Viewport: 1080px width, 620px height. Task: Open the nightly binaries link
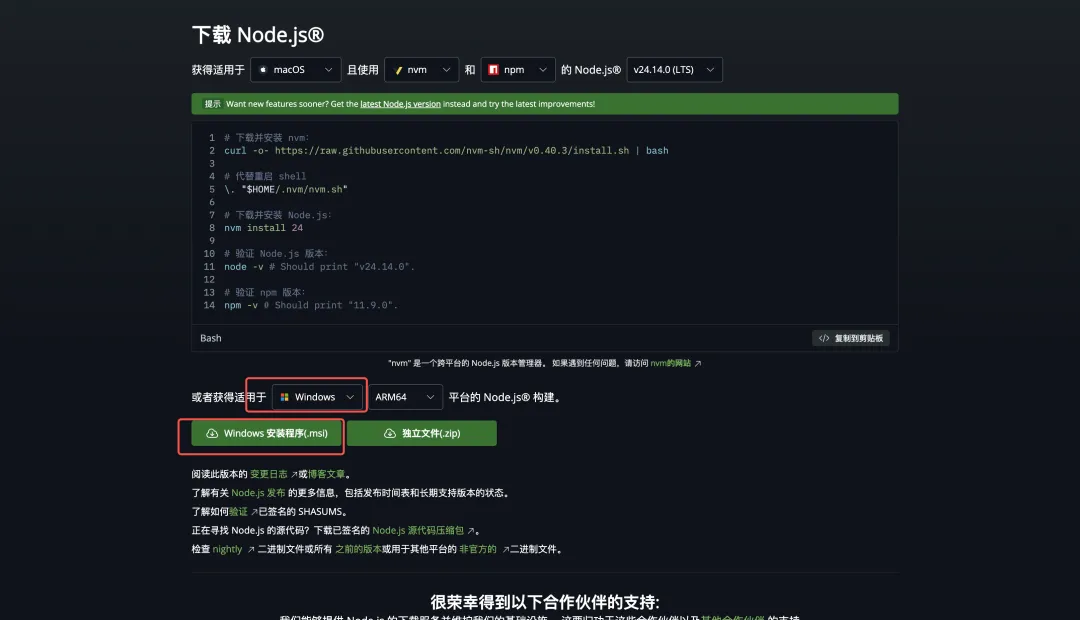point(227,549)
